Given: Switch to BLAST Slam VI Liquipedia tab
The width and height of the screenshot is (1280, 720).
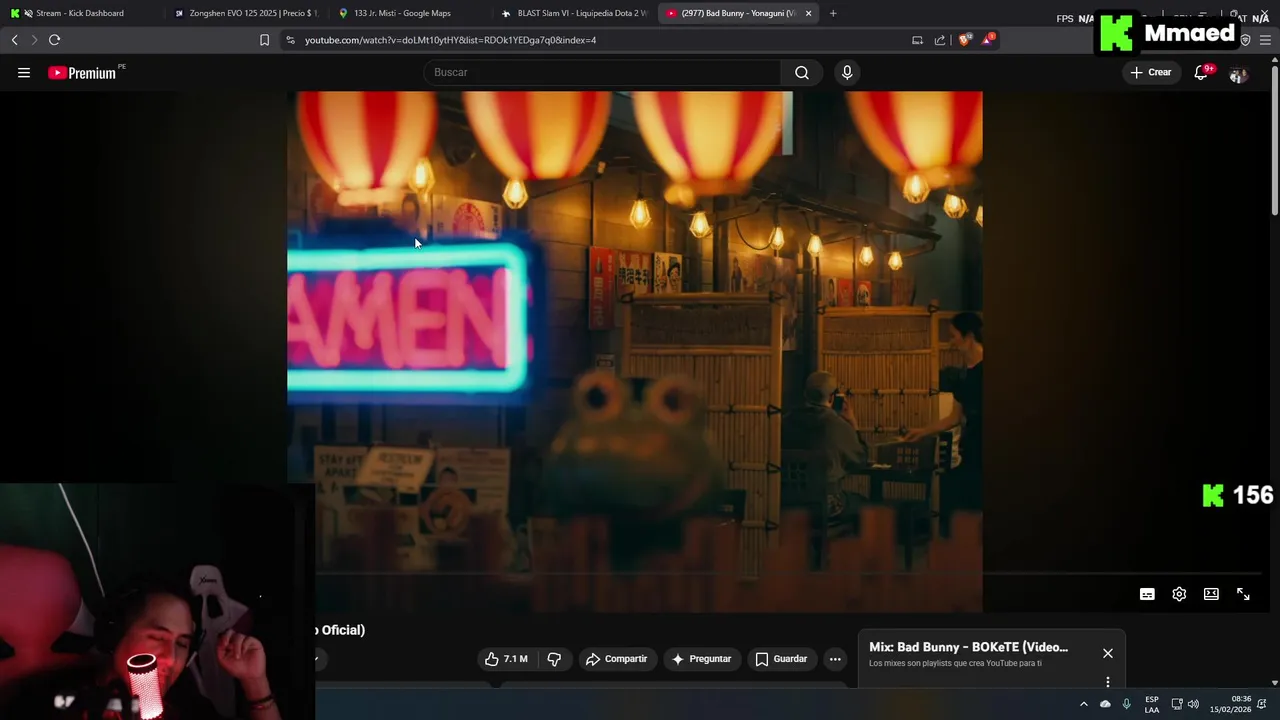Looking at the screenshot, I should click(x=574, y=13).
